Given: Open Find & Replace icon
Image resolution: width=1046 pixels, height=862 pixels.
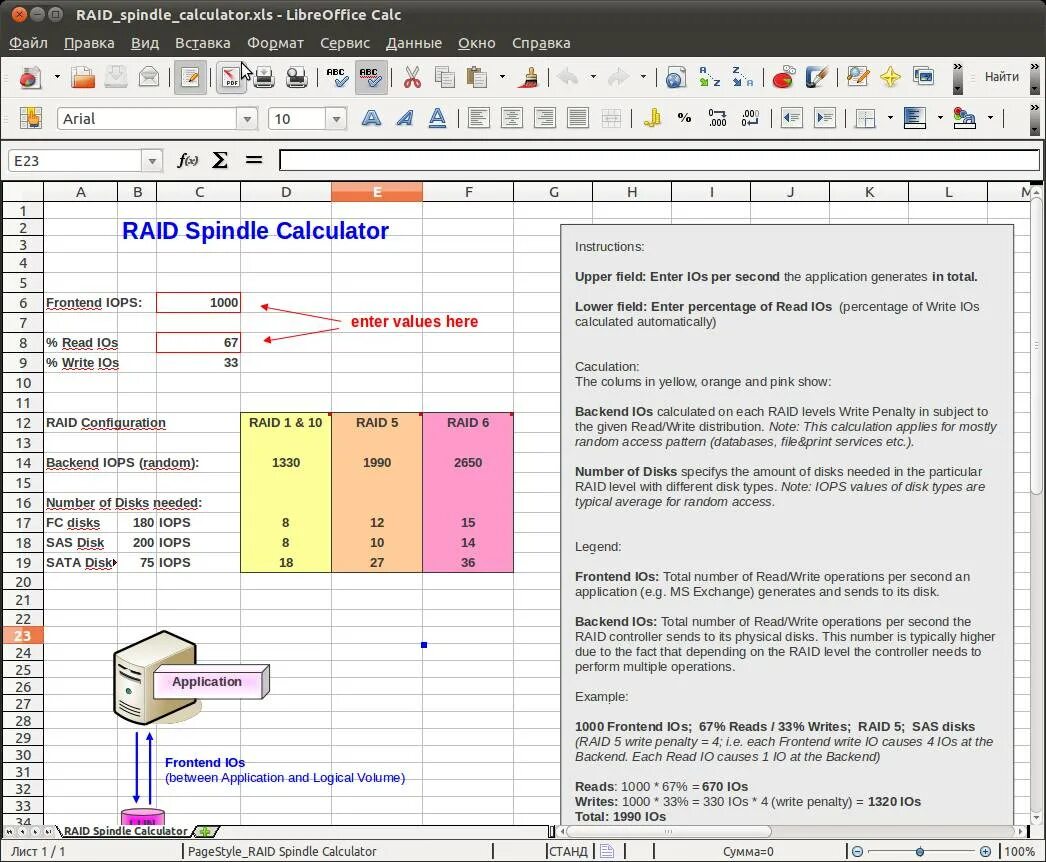Looking at the screenshot, I should tap(858, 77).
